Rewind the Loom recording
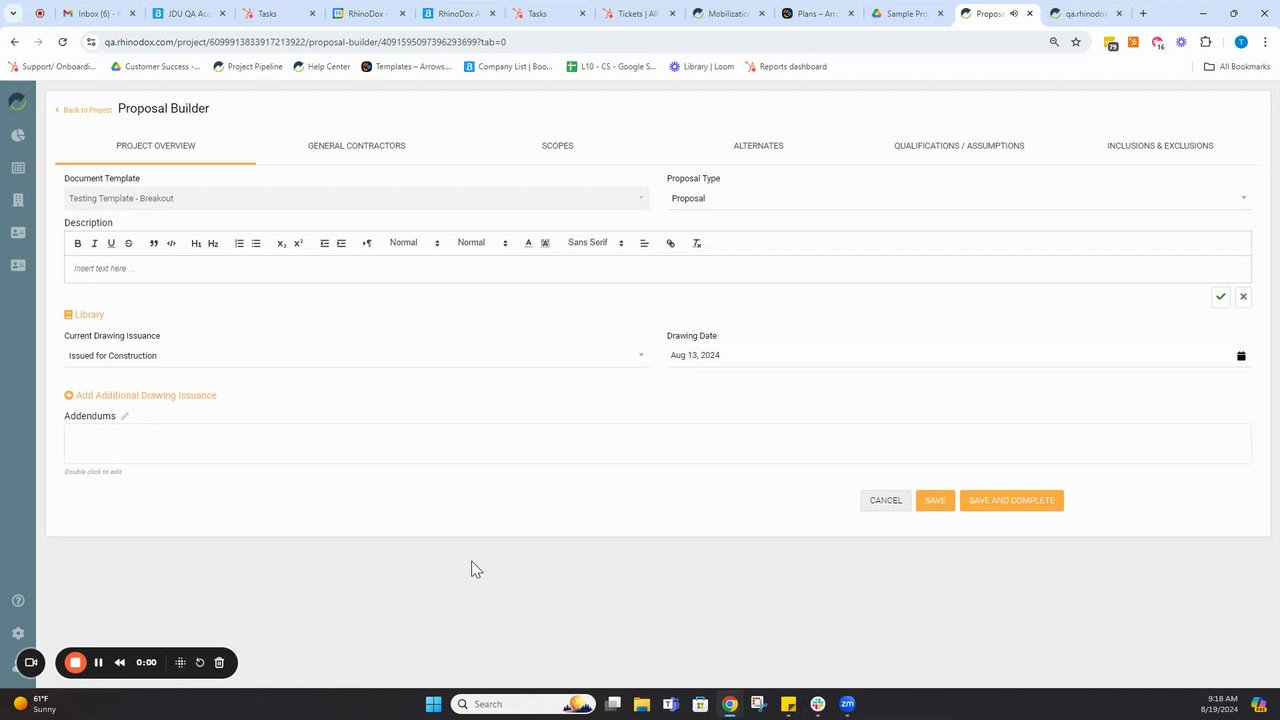This screenshot has width=1280, height=720. 120,662
